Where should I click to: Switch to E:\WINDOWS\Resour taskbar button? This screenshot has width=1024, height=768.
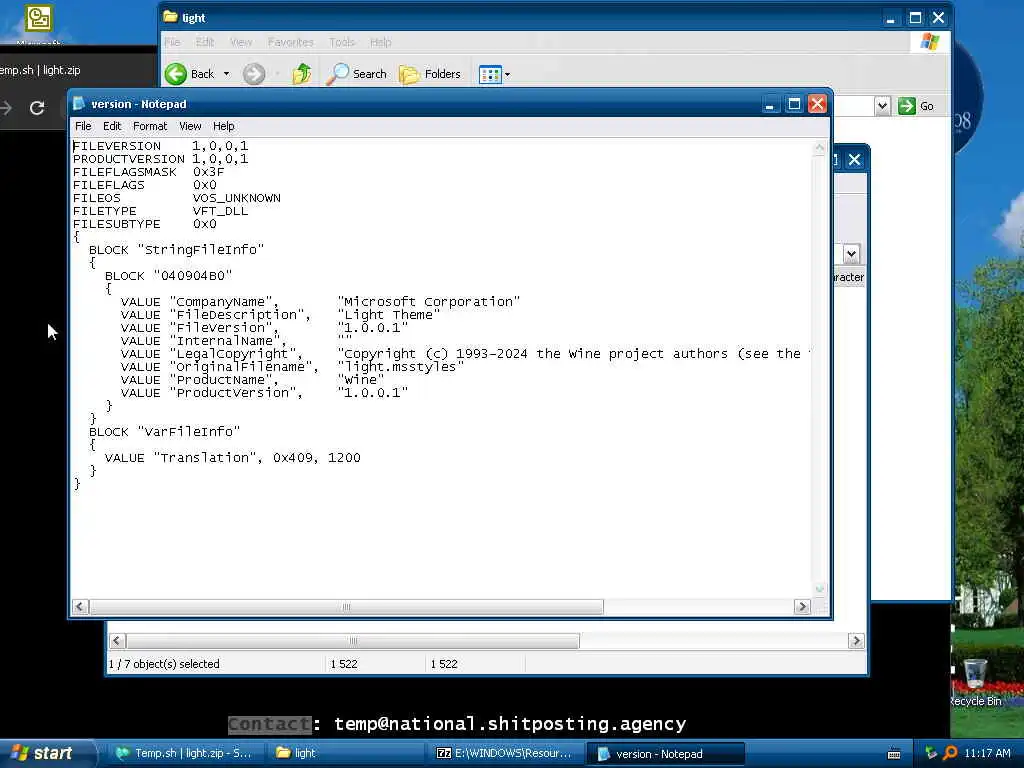click(x=504, y=753)
